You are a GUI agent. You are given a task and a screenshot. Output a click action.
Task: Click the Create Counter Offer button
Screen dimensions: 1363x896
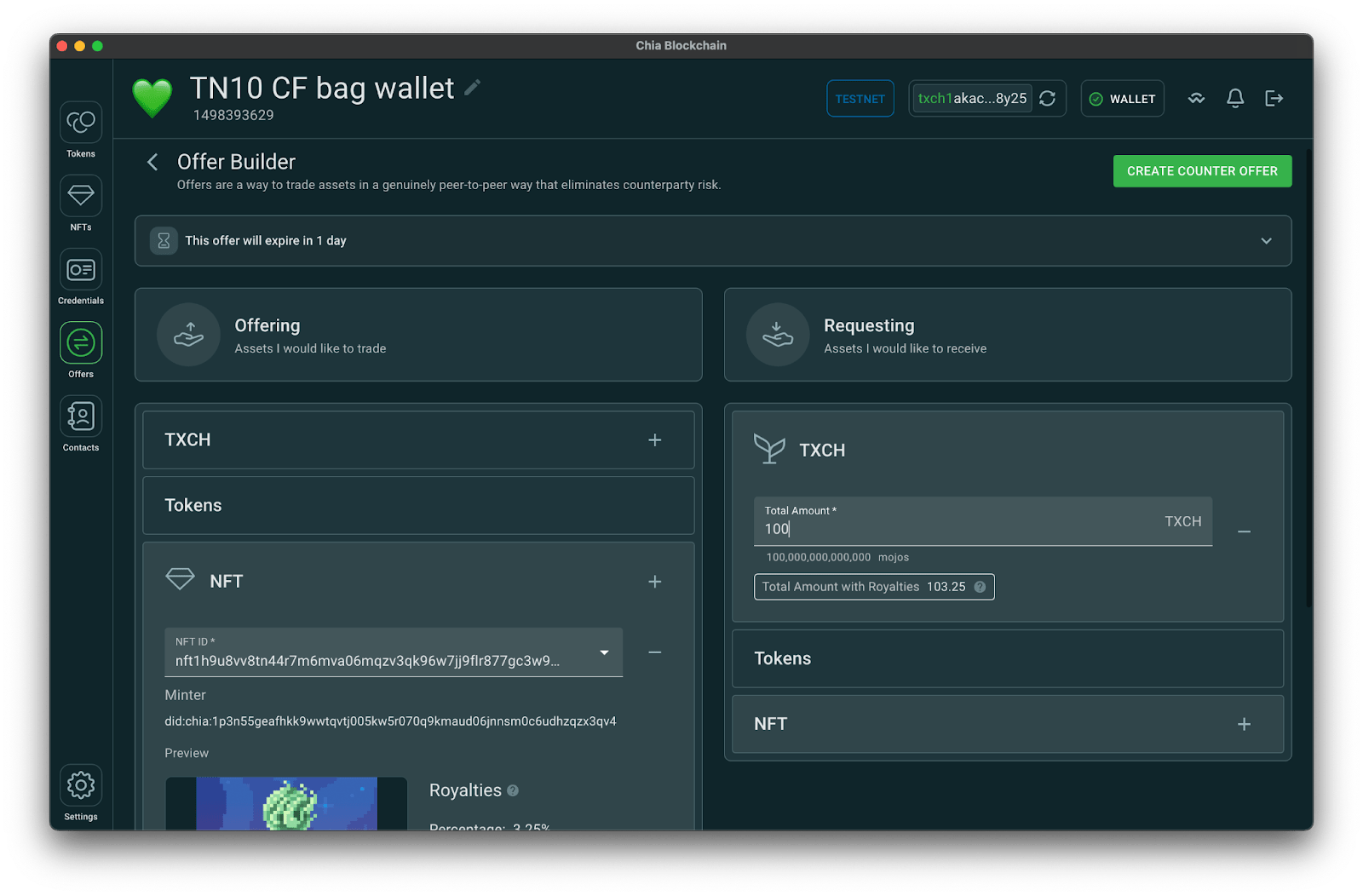point(1201,171)
